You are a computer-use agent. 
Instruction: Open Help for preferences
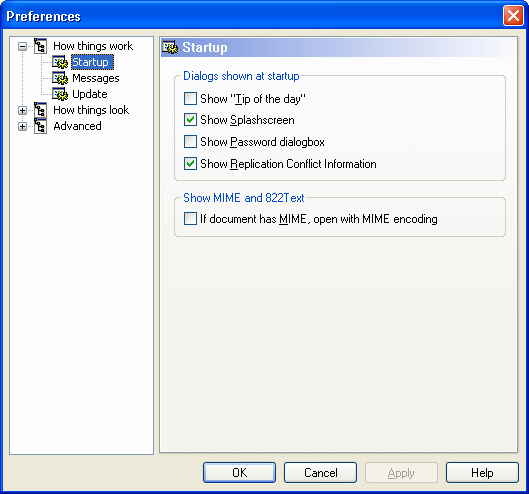[x=482, y=472]
